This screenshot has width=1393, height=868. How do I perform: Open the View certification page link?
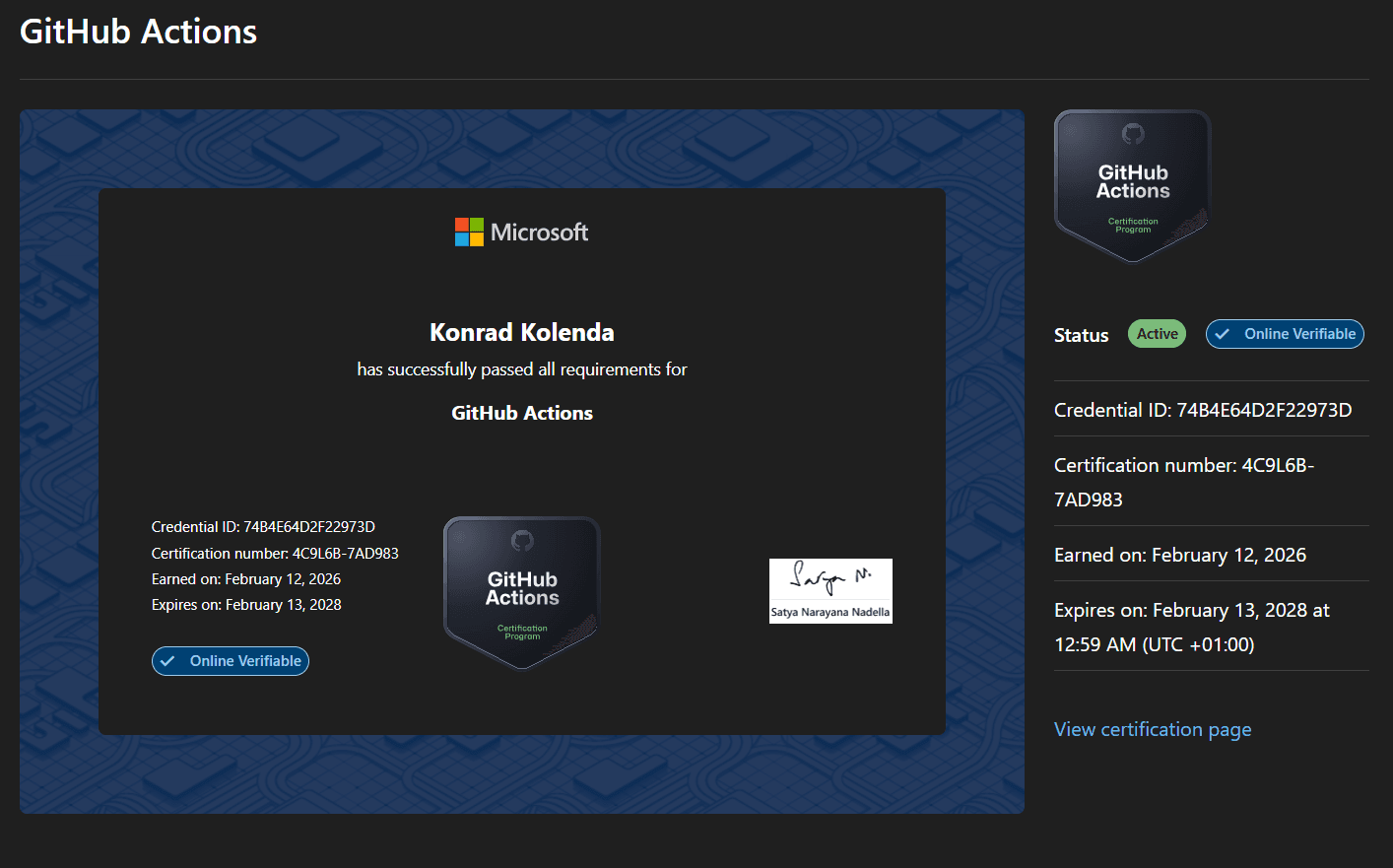click(x=1153, y=730)
